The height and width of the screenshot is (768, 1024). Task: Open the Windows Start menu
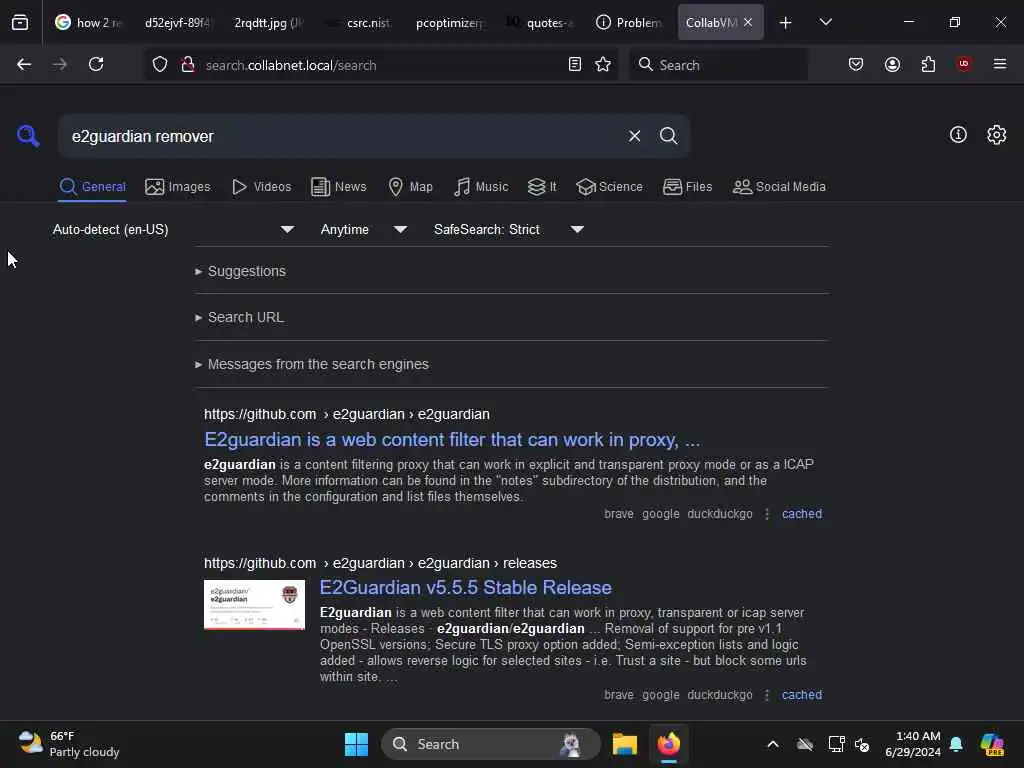coord(357,744)
